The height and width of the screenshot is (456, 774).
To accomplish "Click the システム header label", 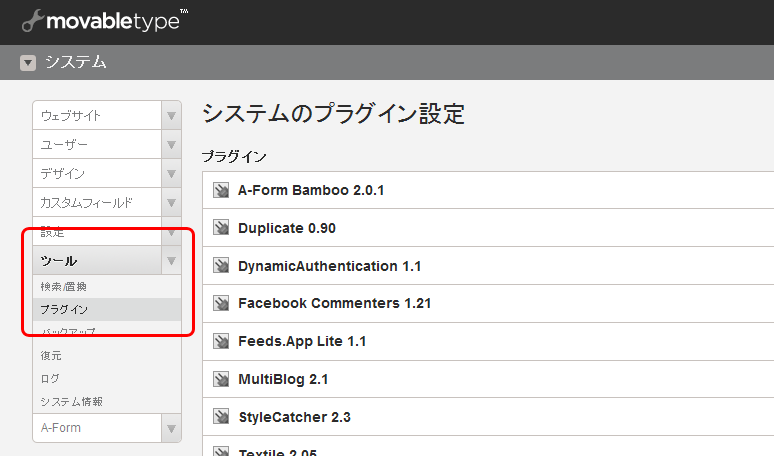I will point(76,62).
